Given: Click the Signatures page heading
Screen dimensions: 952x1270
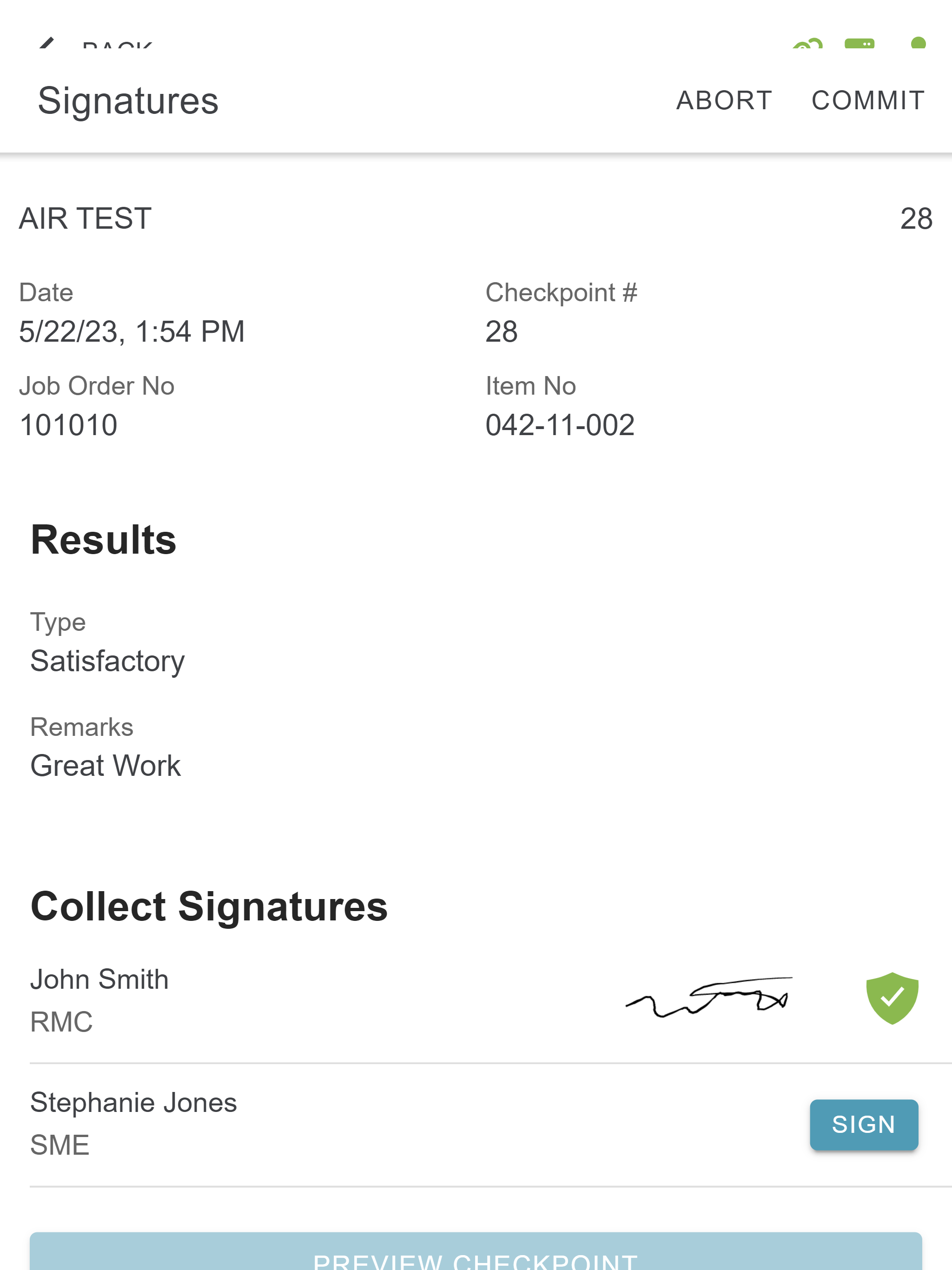Looking at the screenshot, I should point(128,101).
